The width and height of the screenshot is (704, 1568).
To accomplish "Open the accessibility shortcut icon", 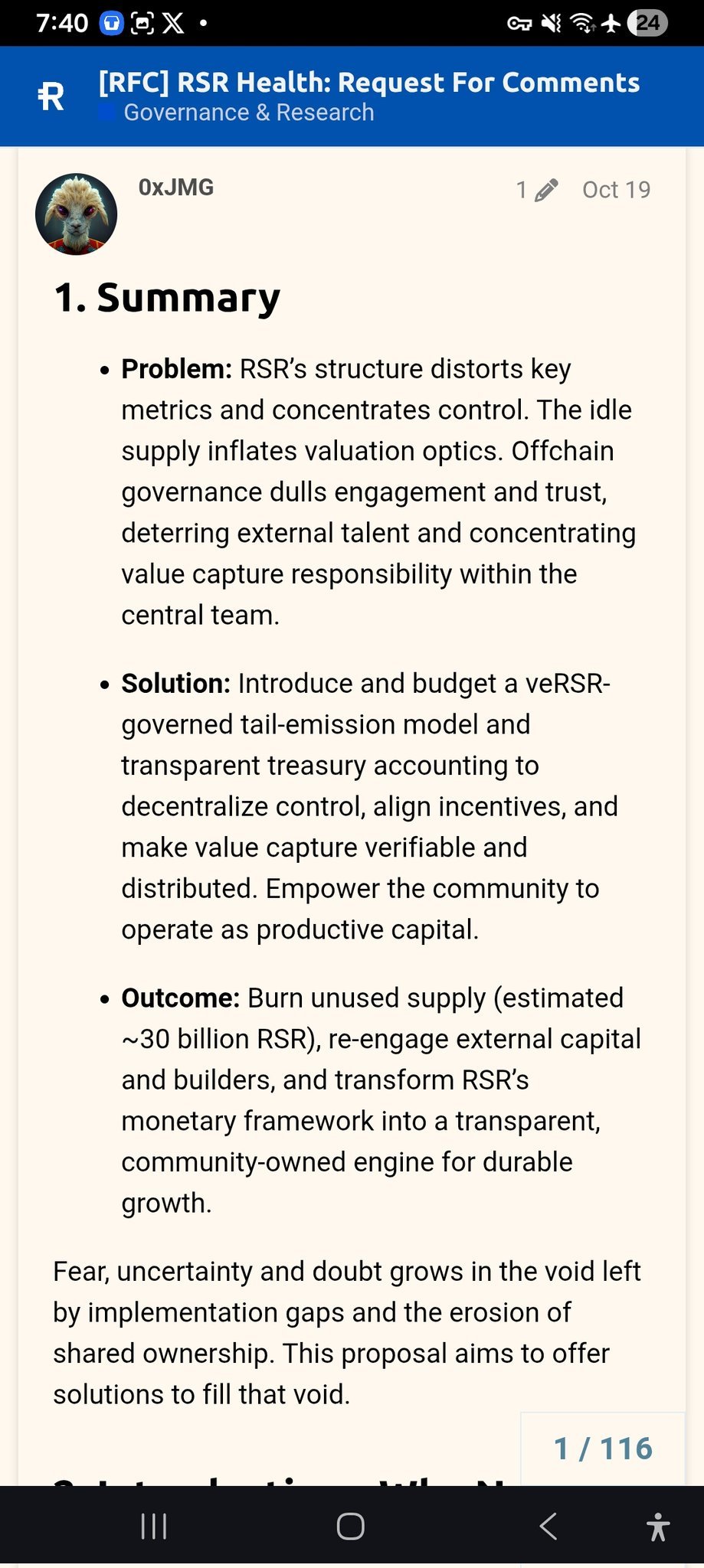I will [x=657, y=1527].
